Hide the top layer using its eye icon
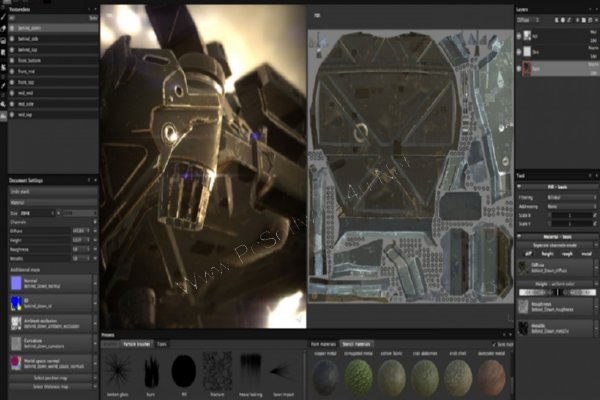 coord(519,36)
